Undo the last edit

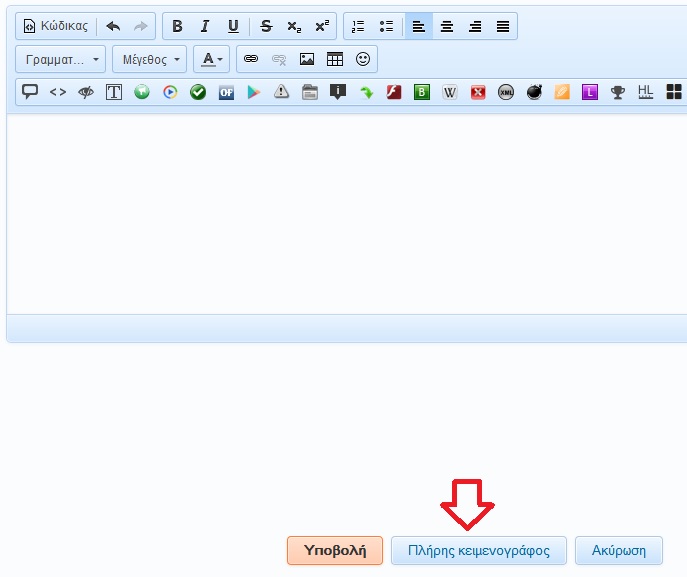point(113,26)
